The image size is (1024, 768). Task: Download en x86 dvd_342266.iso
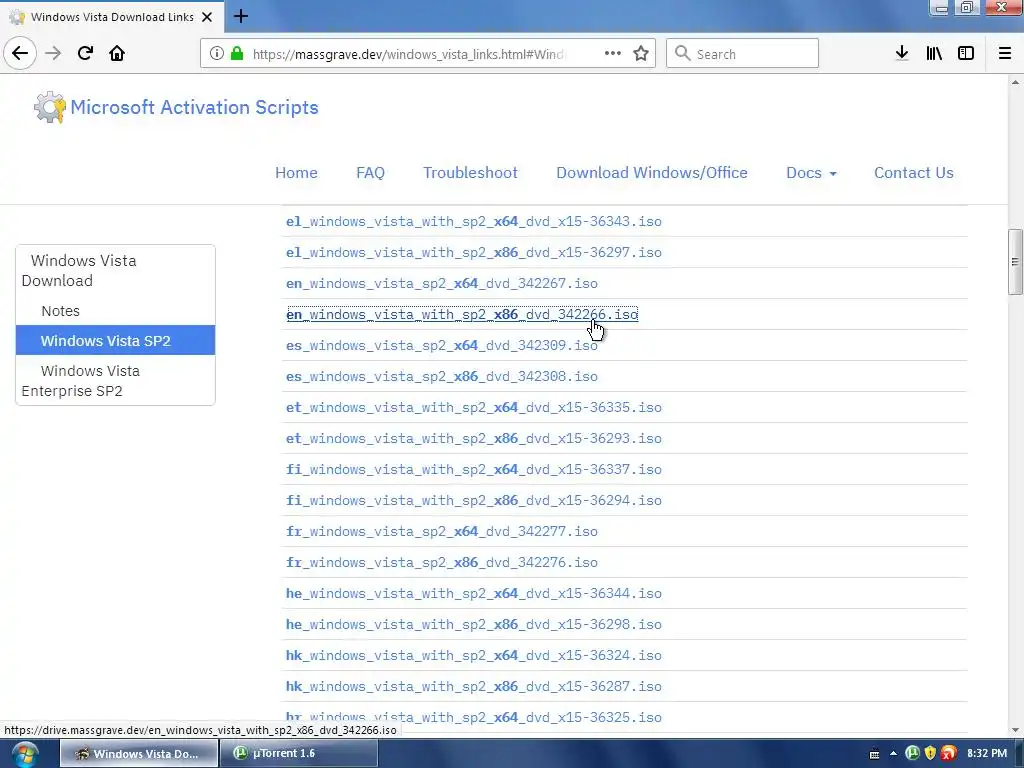point(462,314)
